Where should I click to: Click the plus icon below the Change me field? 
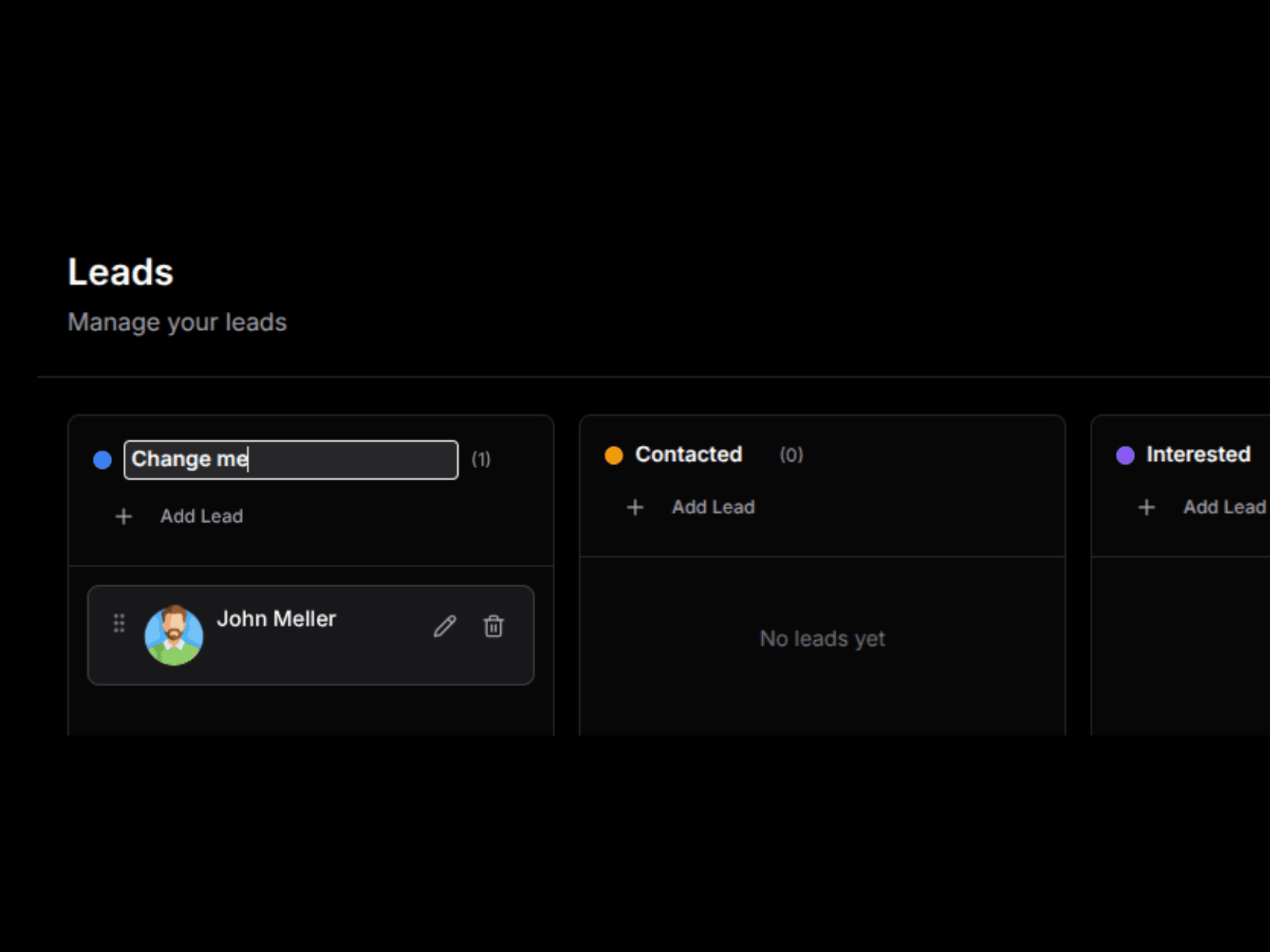124,516
